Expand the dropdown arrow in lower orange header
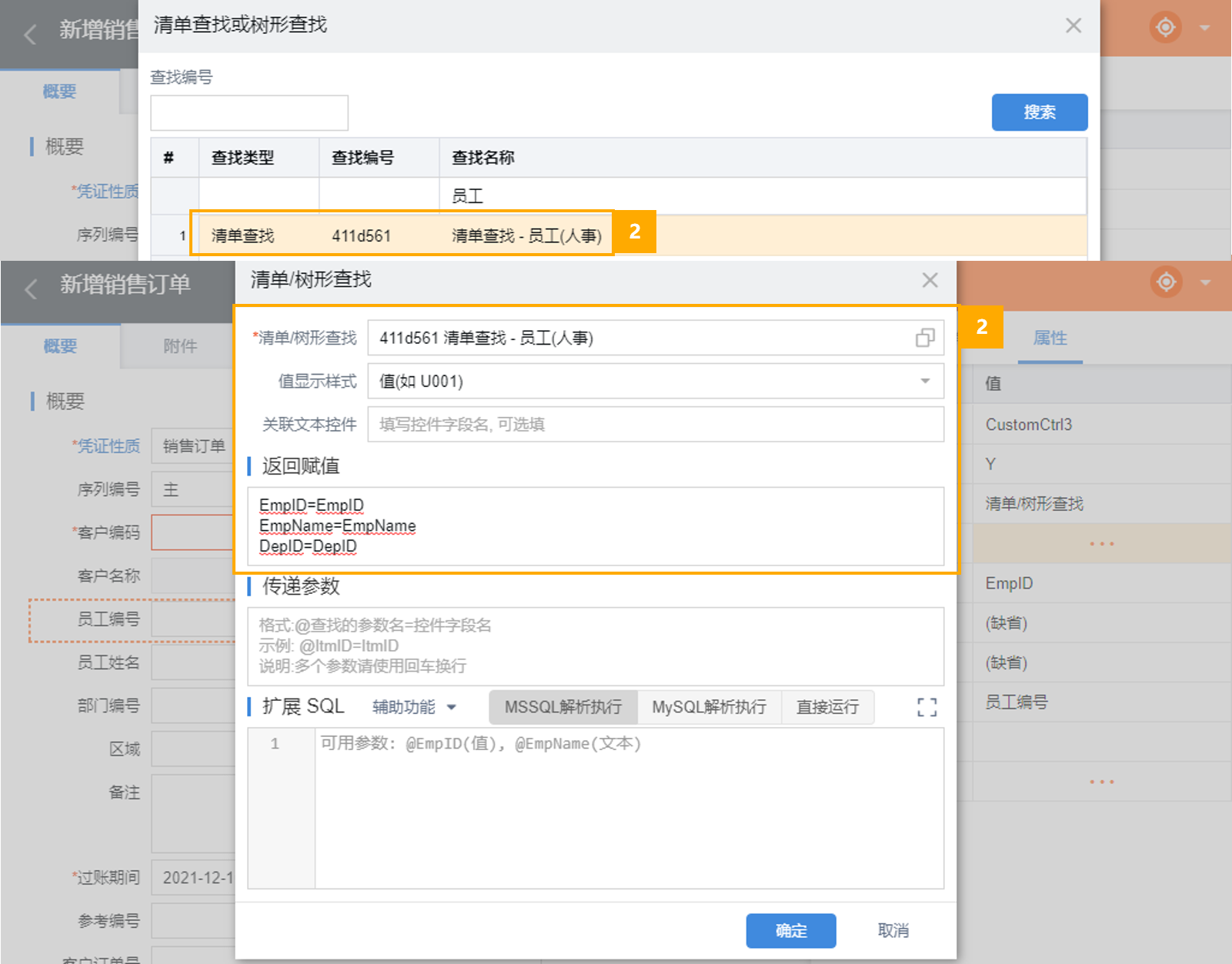1232x964 pixels. 1205,283
